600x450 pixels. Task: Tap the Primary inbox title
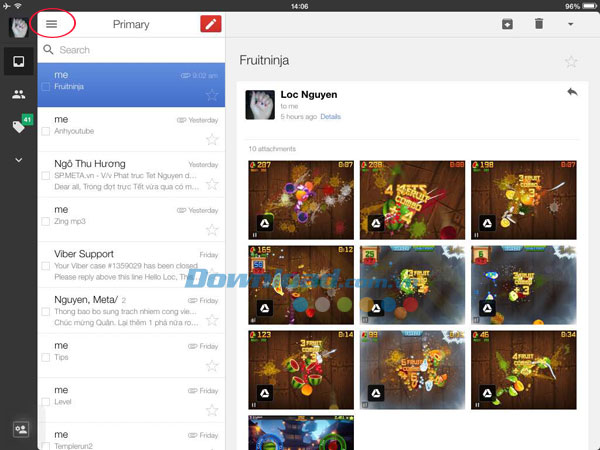[131, 24]
